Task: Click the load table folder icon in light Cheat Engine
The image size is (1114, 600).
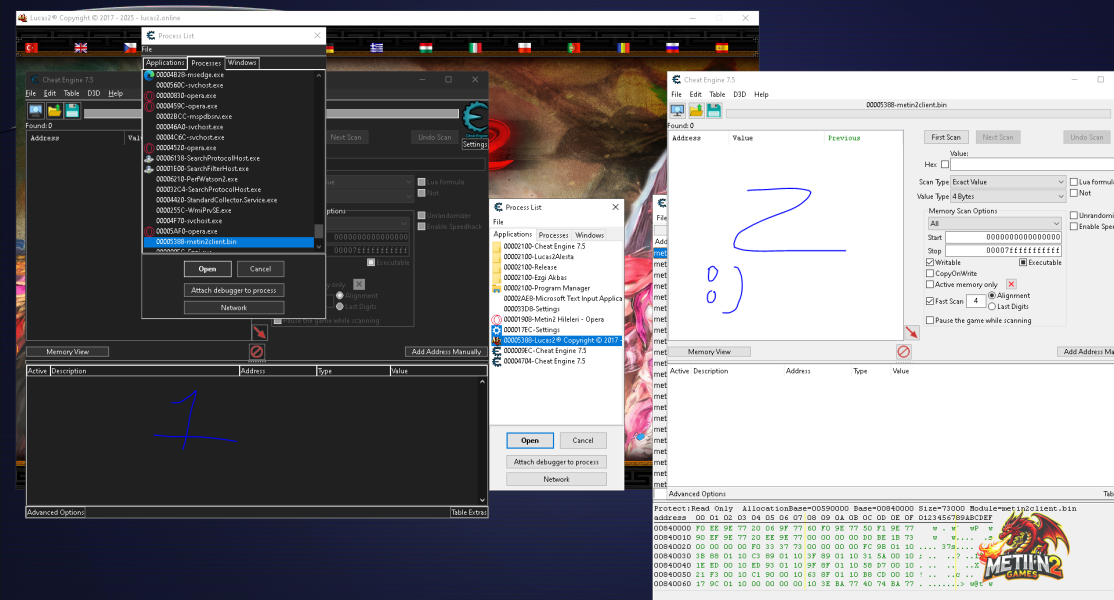Action: [x=696, y=110]
